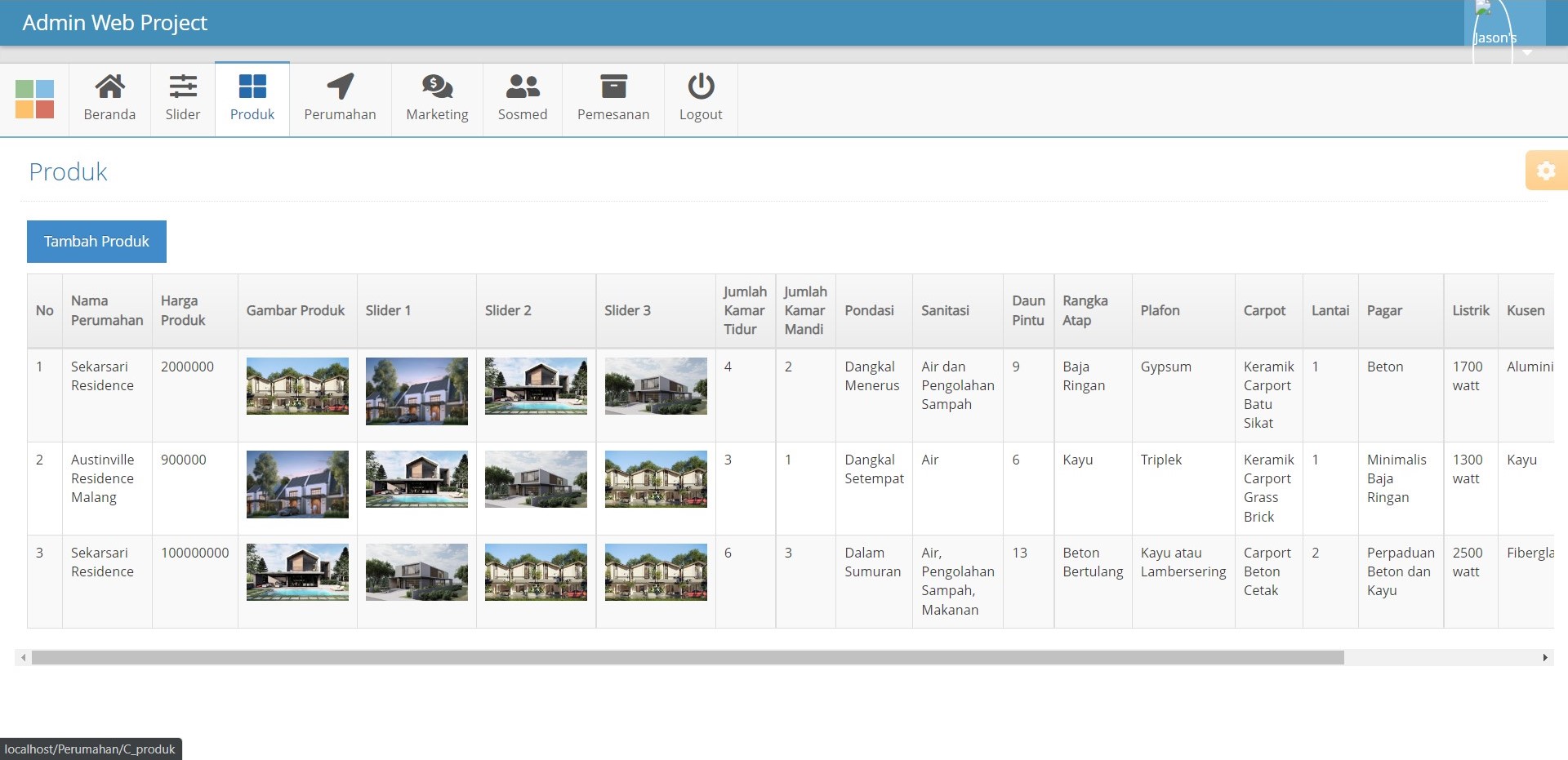
Task: Click the left arrow of the horizontal scrollbar
Action: [24, 656]
